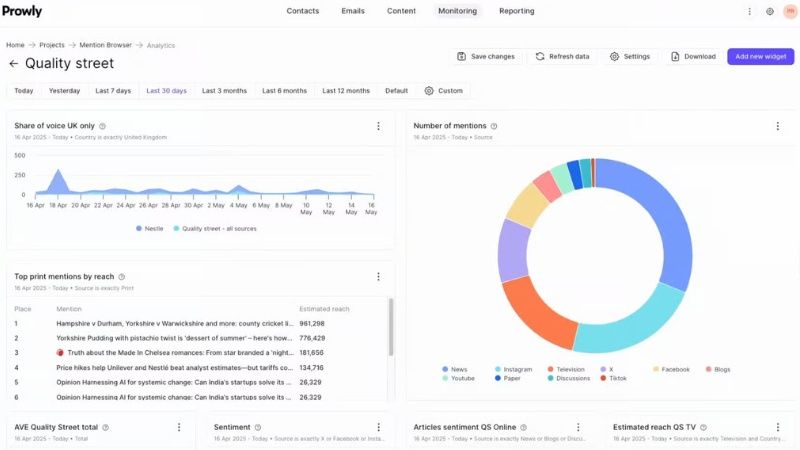
Task: Open dashboard Settings button
Action: (x=630, y=57)
